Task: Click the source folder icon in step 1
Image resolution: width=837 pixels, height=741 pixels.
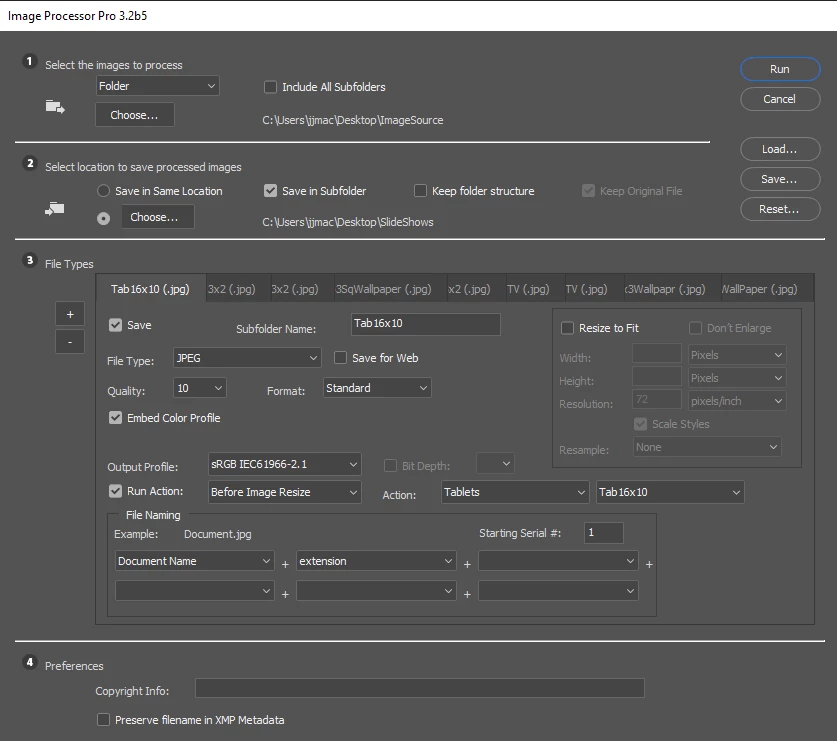Action: [55, 107]
